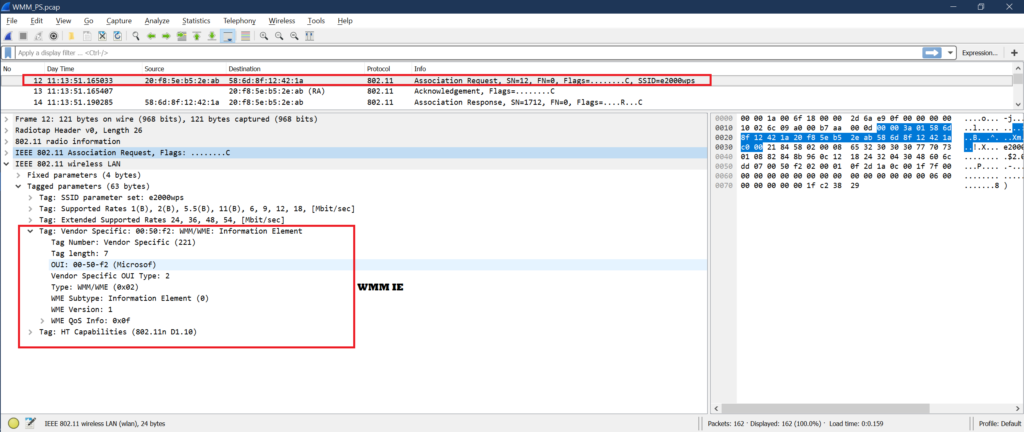Zoom in on main window text
This screenshot has width=1024, height=432.
click(264, 36)
